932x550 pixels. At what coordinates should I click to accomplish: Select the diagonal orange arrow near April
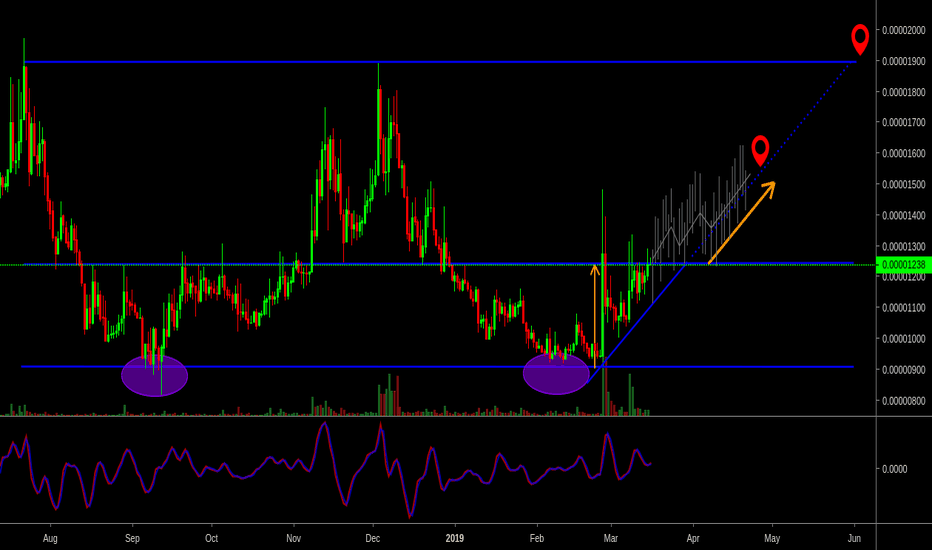[742, 222]
